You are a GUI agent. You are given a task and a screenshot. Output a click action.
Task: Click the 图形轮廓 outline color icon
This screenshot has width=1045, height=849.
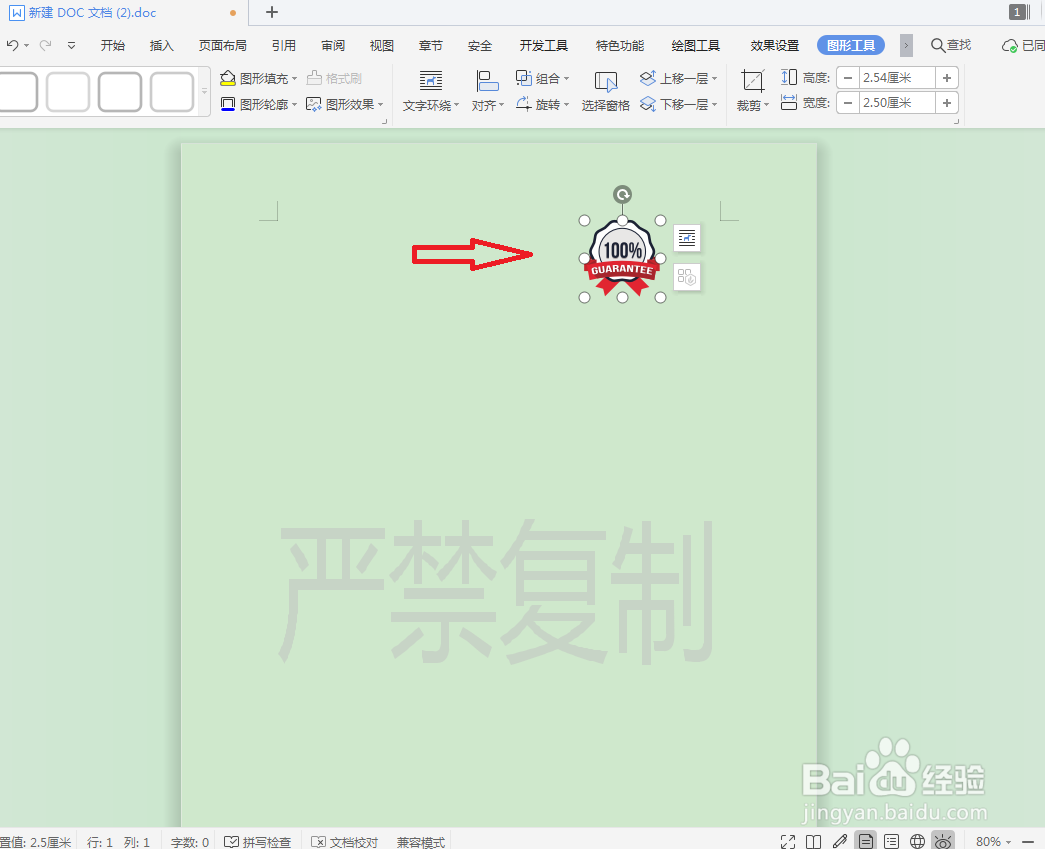tap(228, 105)
